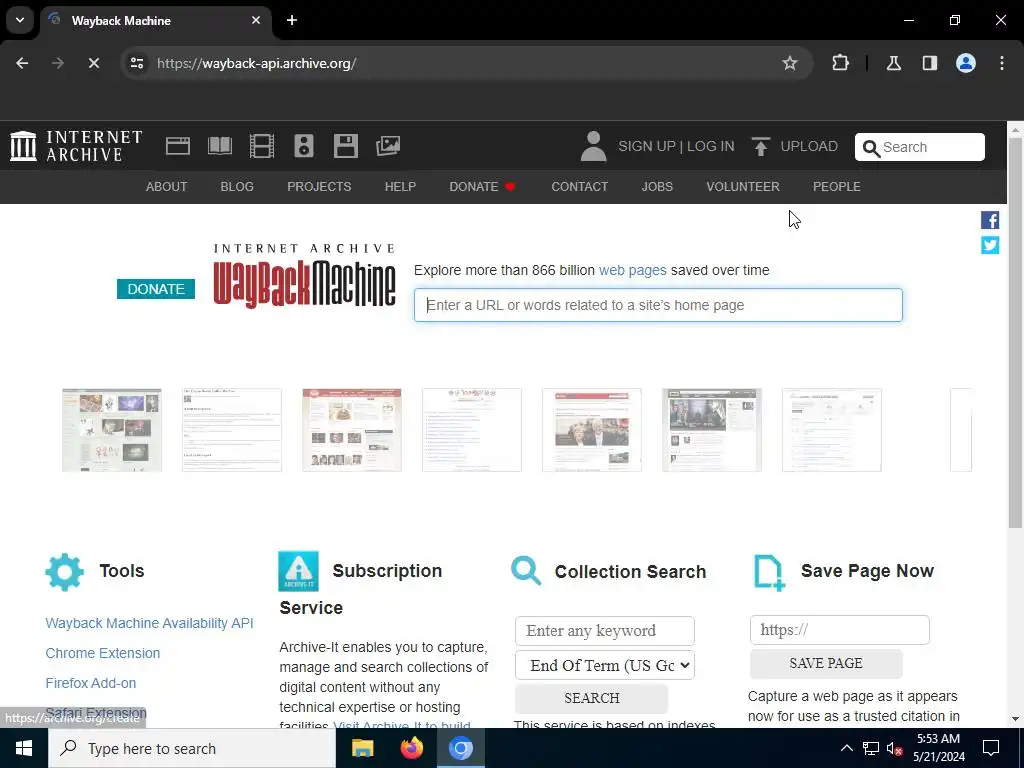Share page via Facebook icon

click(990, 220)
